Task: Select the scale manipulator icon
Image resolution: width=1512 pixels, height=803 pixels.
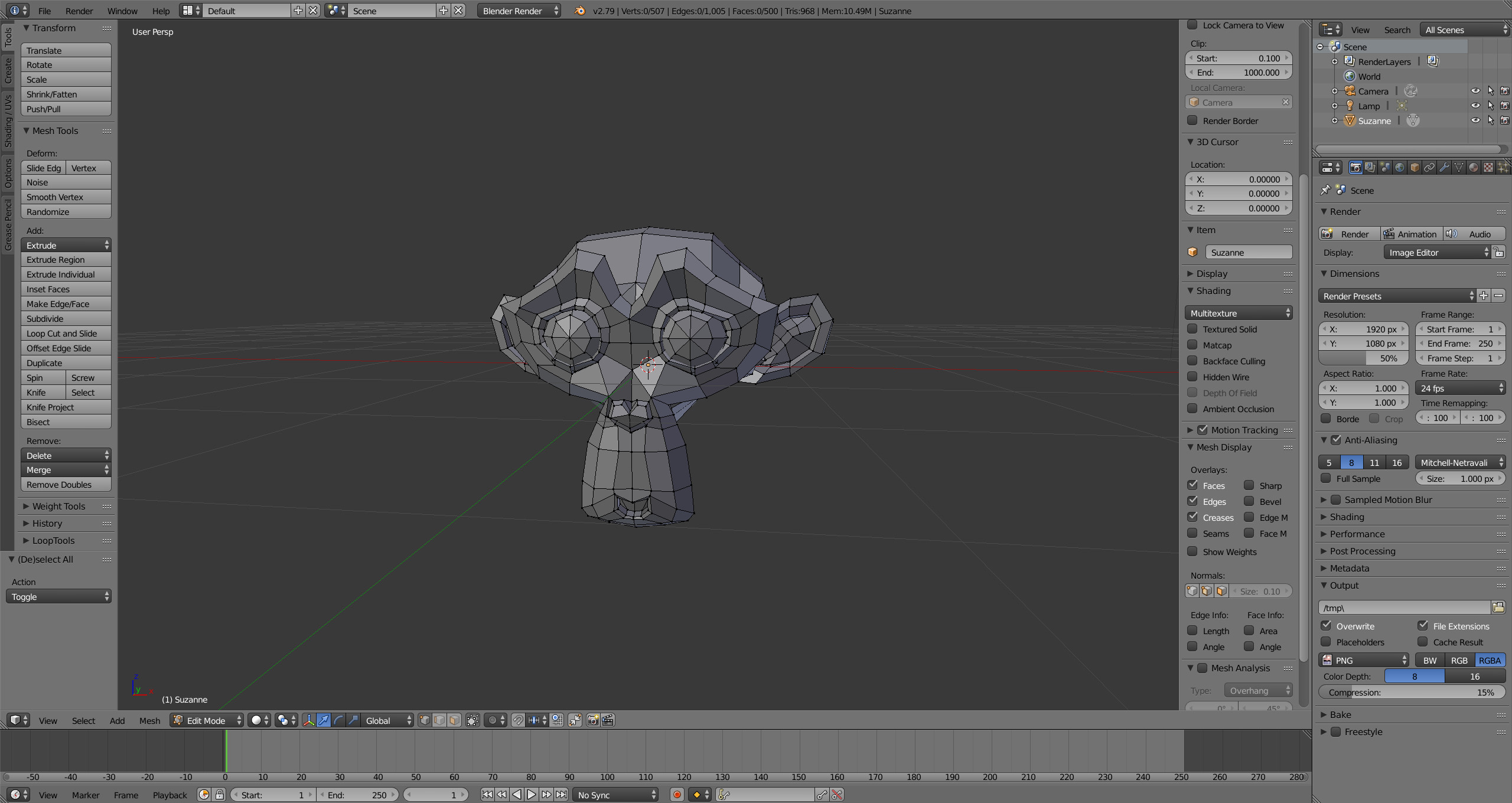Action: [x=353, y=720]
